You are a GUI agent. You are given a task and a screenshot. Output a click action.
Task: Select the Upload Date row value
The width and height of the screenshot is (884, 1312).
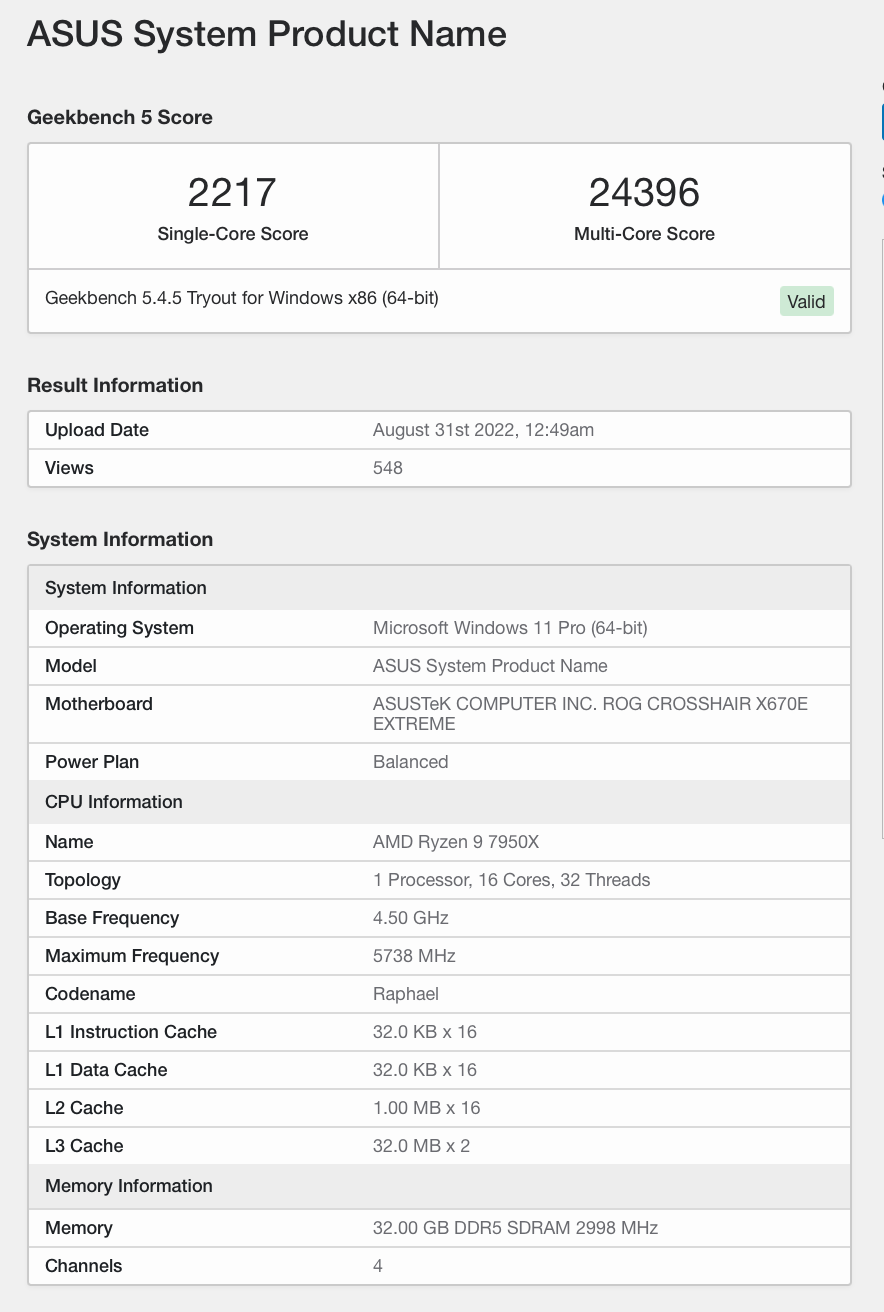click(483, 430)
